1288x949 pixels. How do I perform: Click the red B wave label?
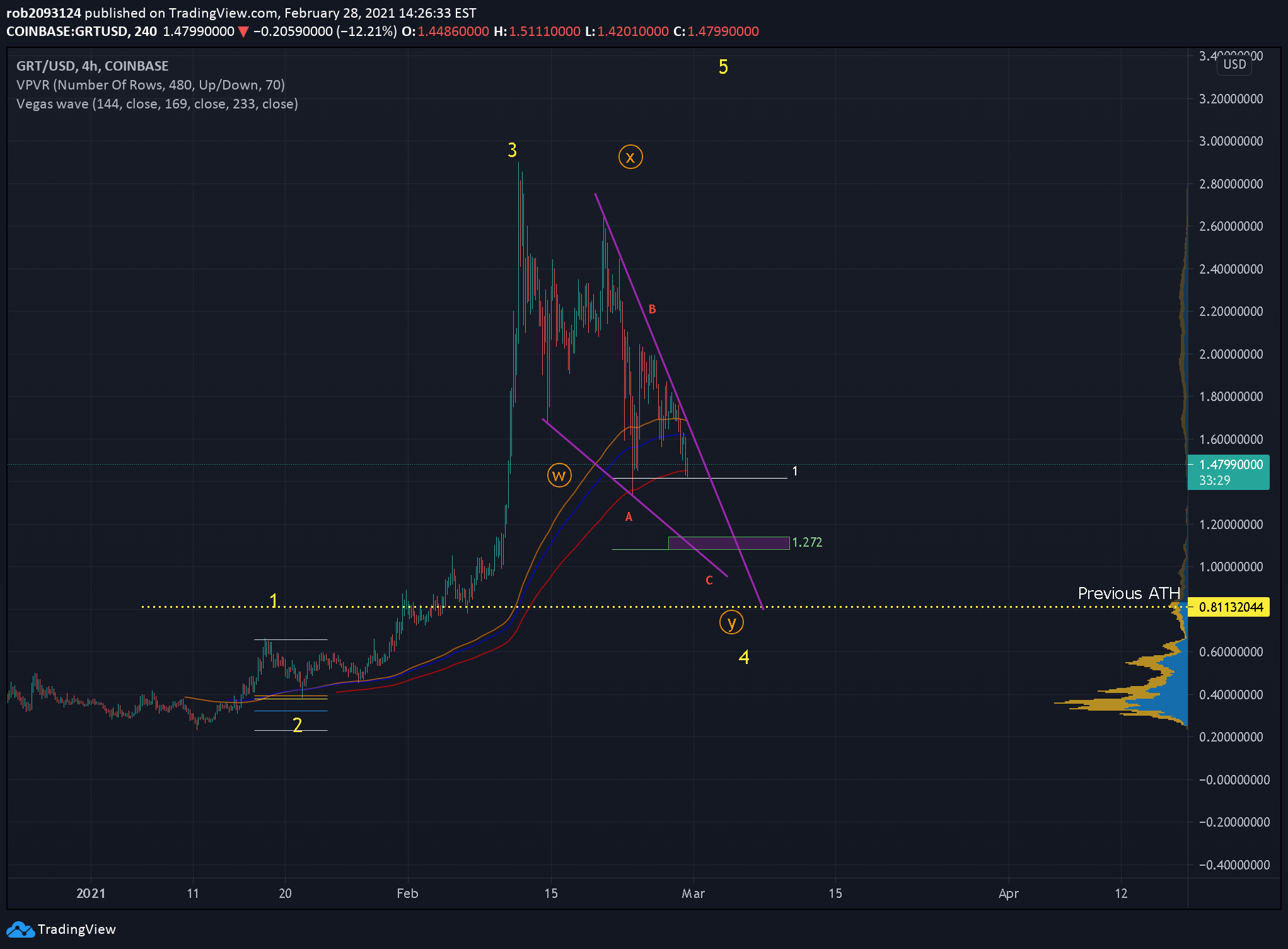coord(653,310)
